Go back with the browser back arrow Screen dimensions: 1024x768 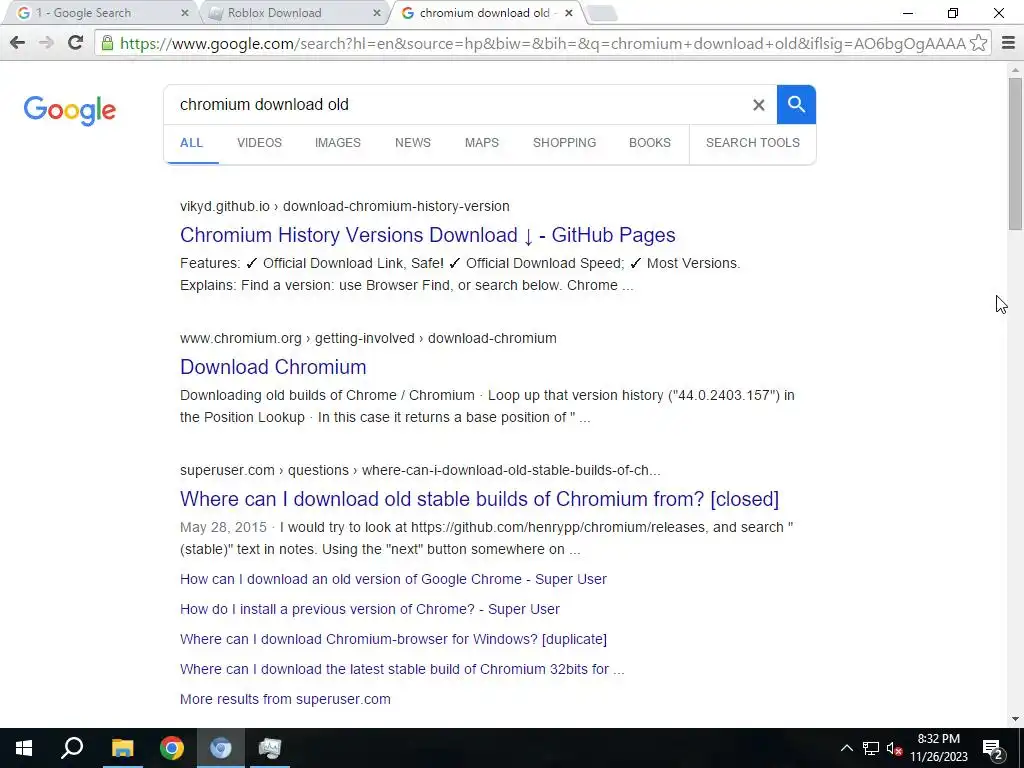(18, 43)
